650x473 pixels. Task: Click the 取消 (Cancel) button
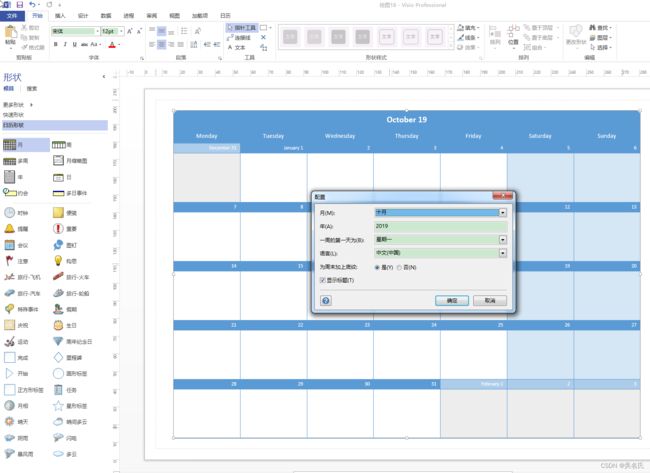tap(490, 301)
